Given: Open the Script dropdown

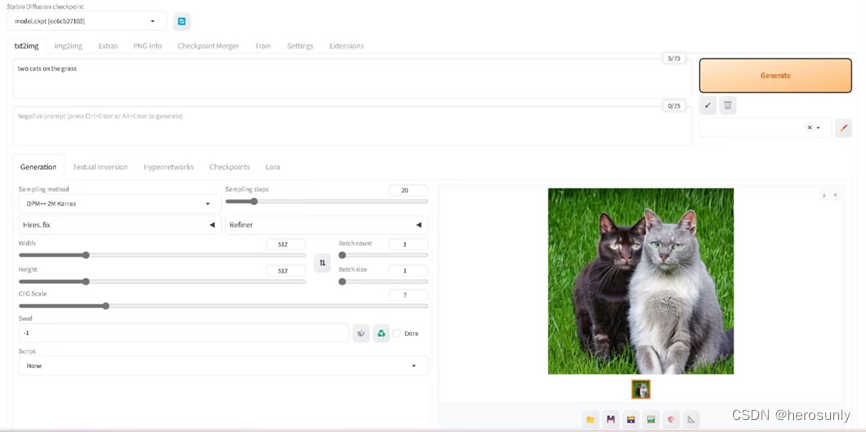Looking at the screenshot, I should tap(222, 366).
